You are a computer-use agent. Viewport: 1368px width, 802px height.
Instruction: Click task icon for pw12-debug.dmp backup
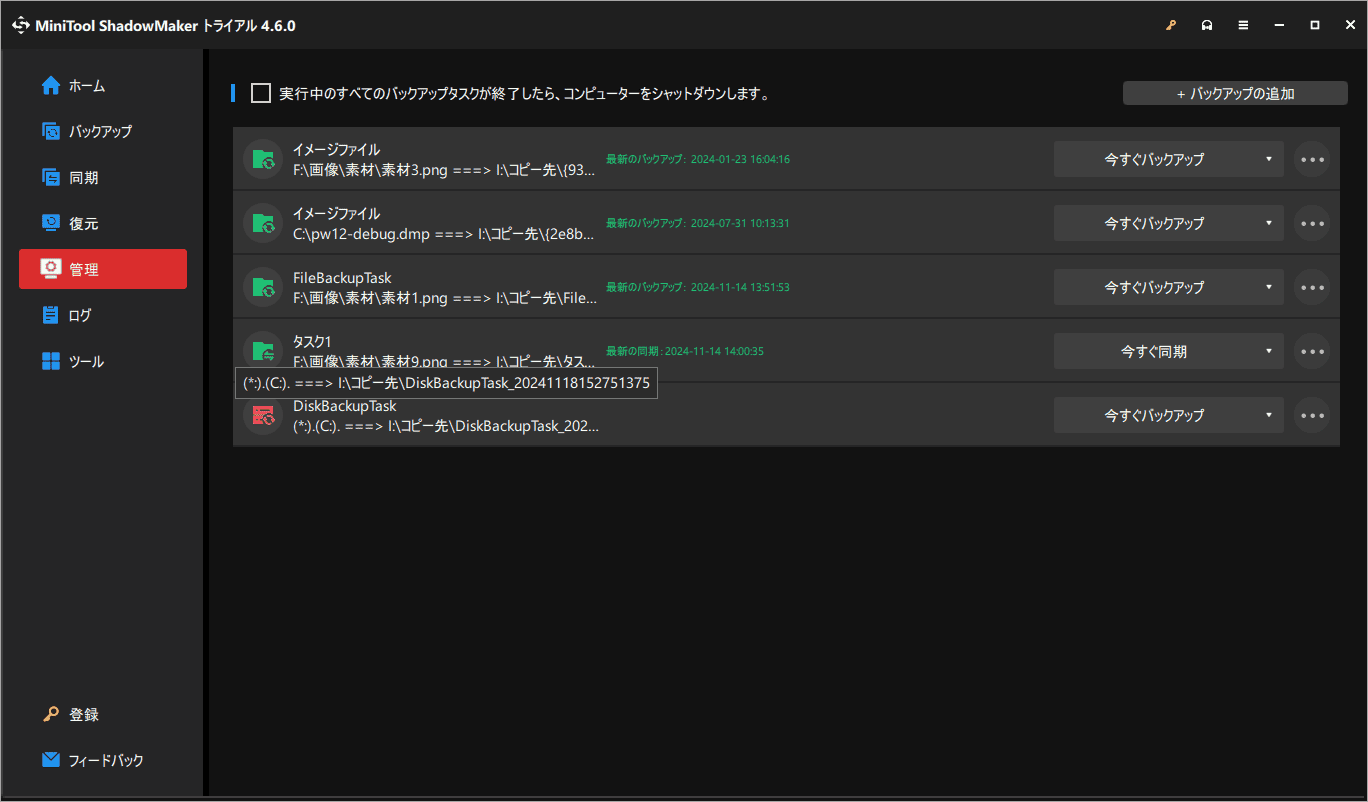263,222
